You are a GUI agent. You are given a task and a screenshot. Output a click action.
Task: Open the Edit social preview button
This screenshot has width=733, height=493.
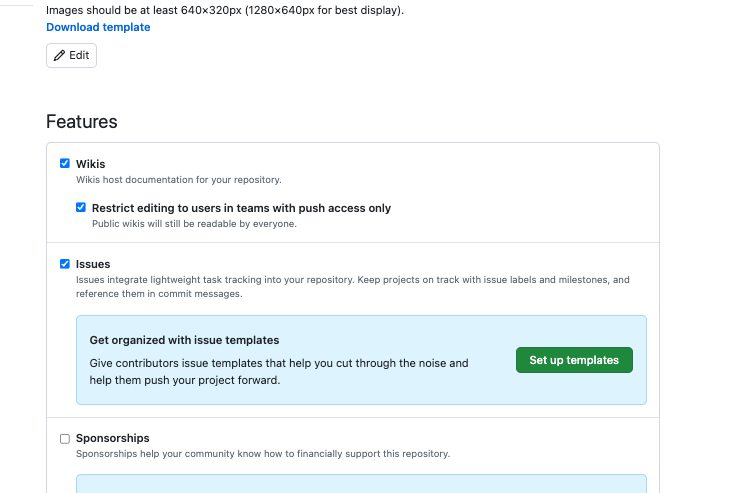72,56
